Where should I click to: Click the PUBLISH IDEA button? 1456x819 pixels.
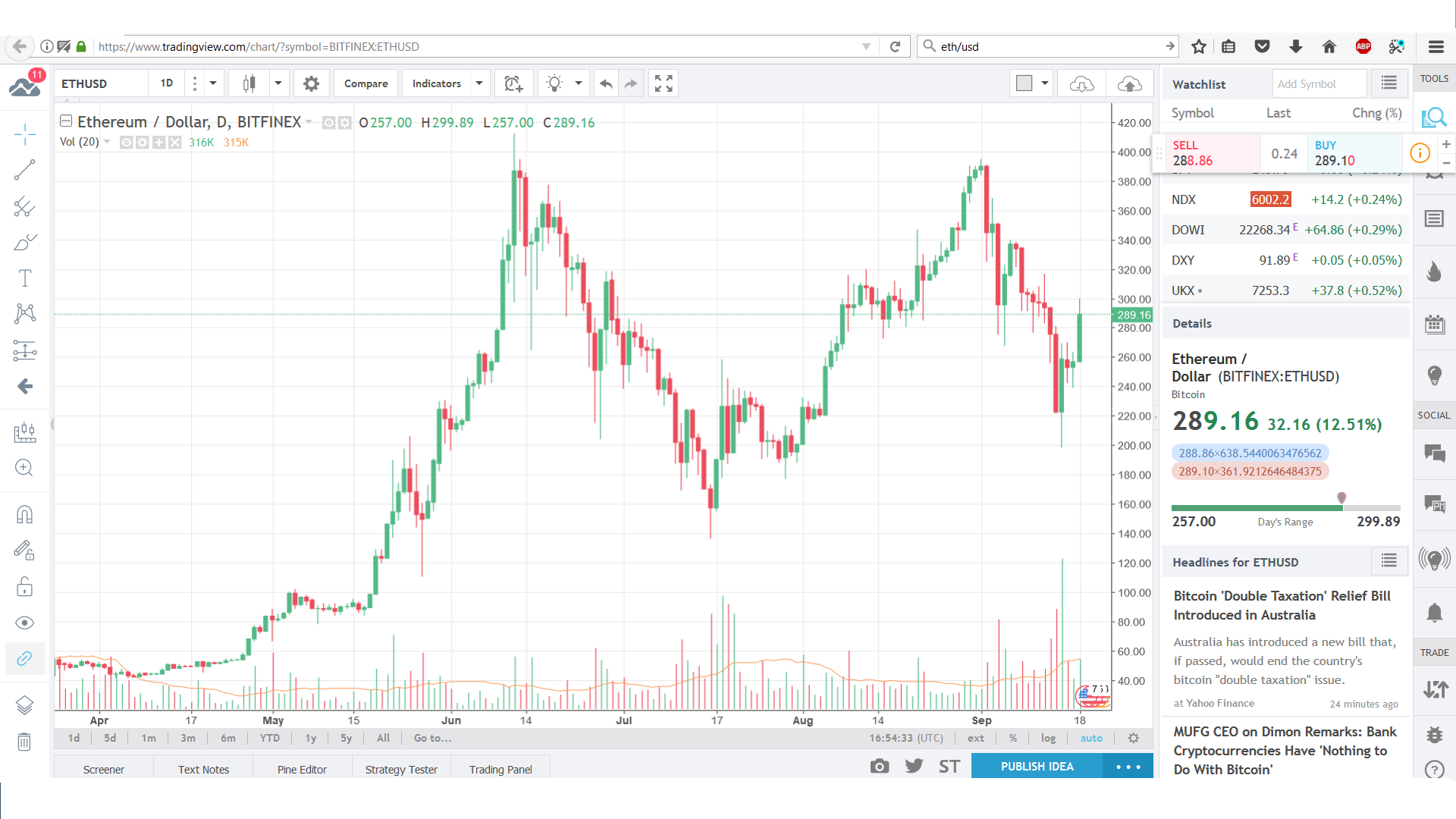pyautogui.click(x=1037, y=767)
